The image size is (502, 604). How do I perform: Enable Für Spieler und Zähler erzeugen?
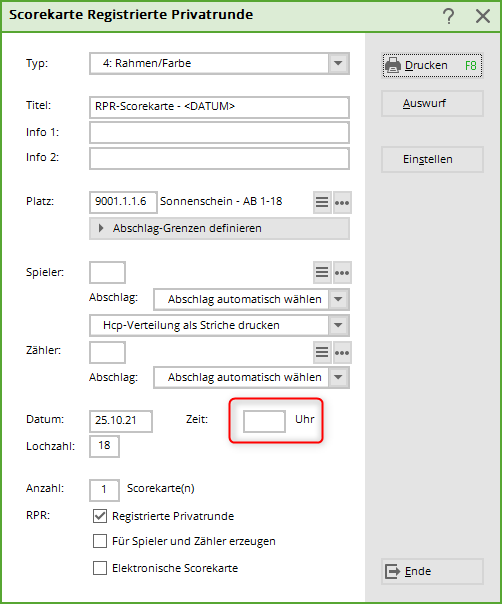click(100, 541)
